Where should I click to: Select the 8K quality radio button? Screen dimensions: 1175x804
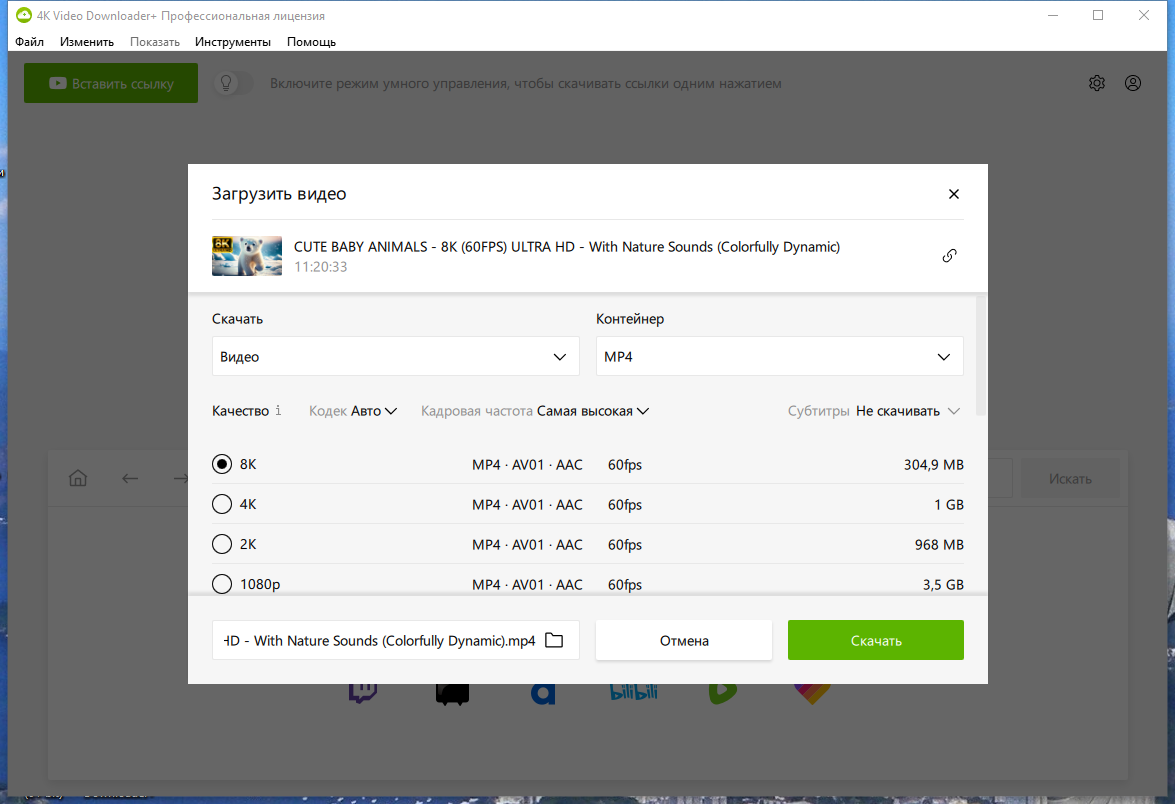tap(222, 464)
